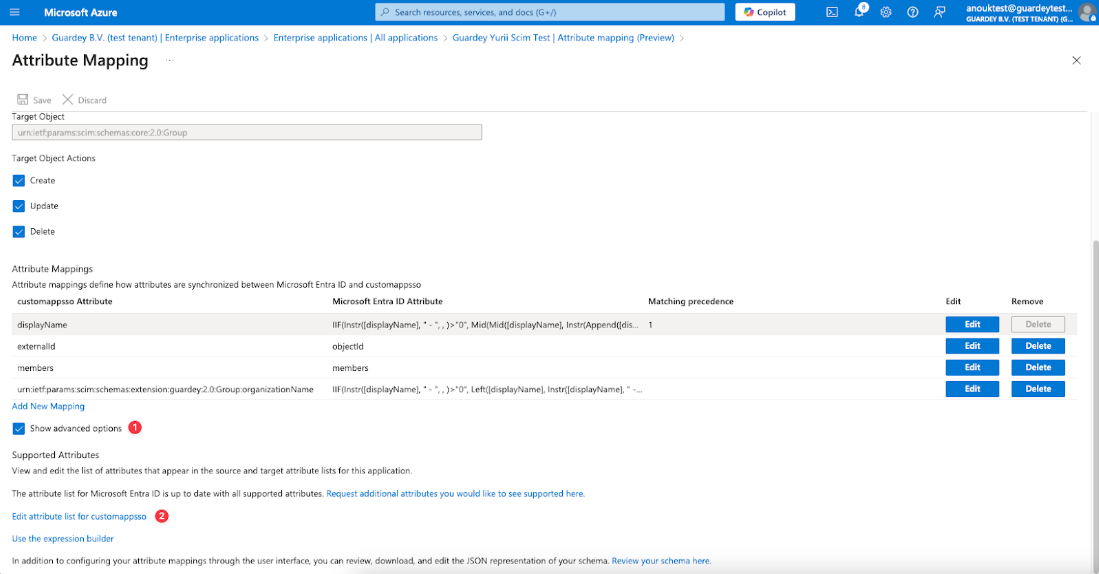Viewport: 1099px width, 574px height.
Task: Click the search resources input field
Action: click(x=550, y=12)
